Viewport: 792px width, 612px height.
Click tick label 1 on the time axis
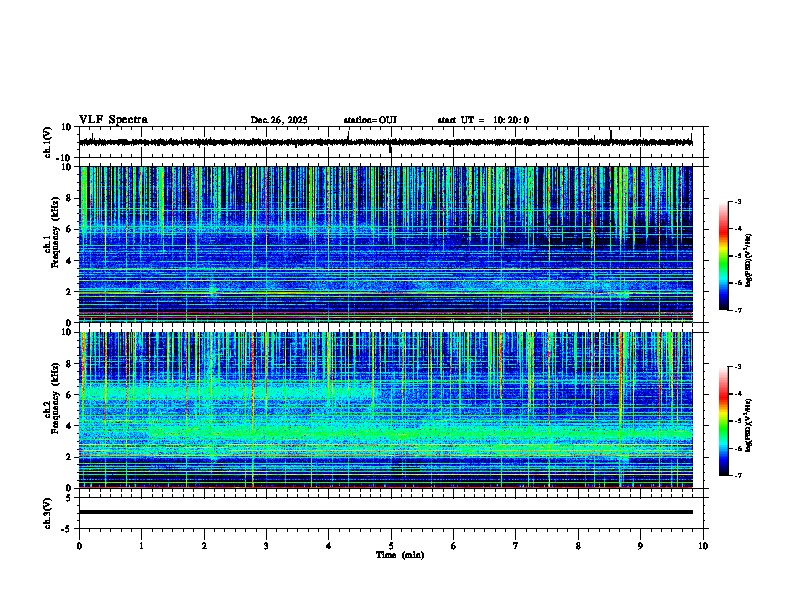pyautogui.click(x=141, y=546)
